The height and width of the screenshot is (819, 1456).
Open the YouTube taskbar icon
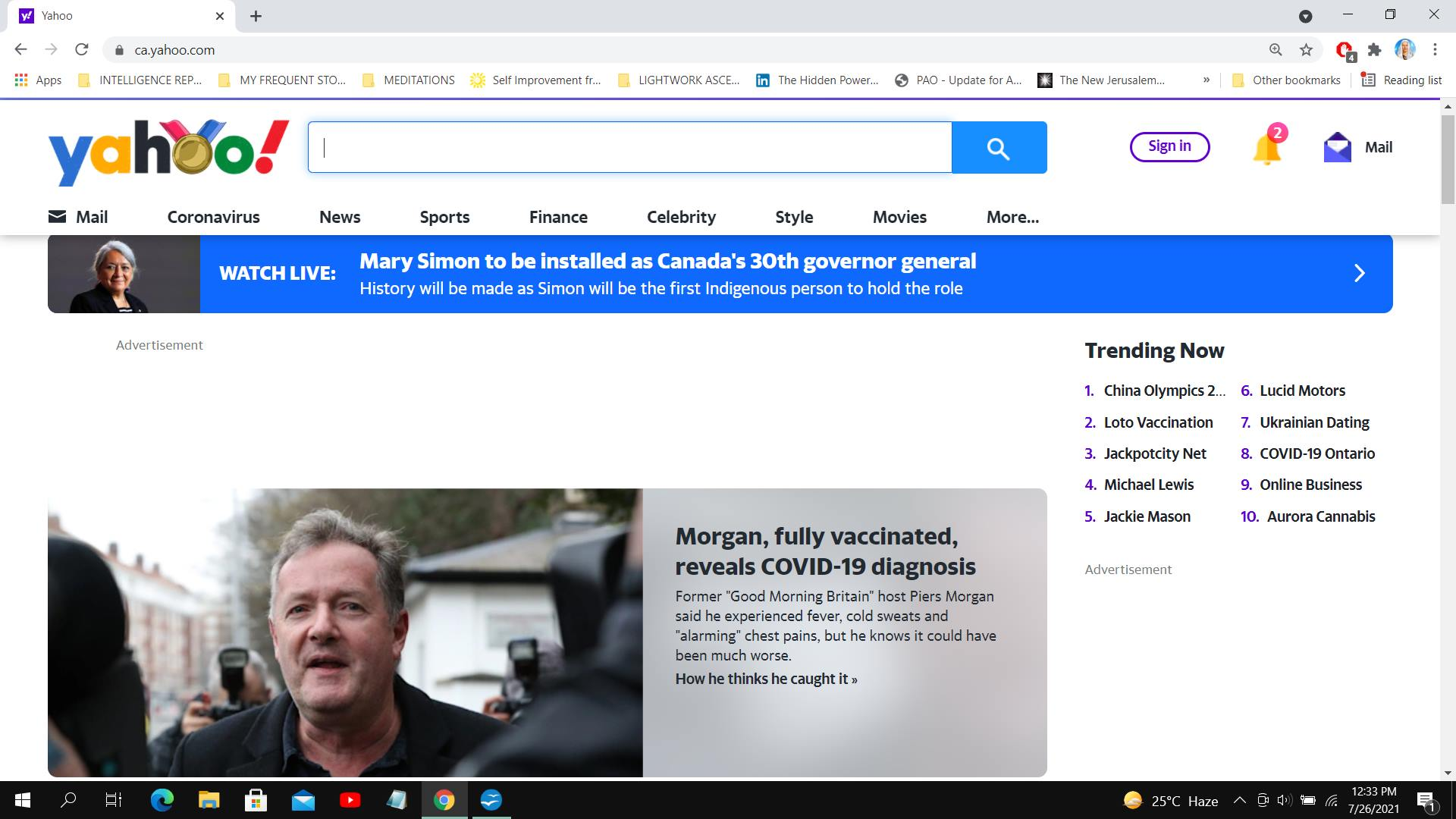coord(350,800)
